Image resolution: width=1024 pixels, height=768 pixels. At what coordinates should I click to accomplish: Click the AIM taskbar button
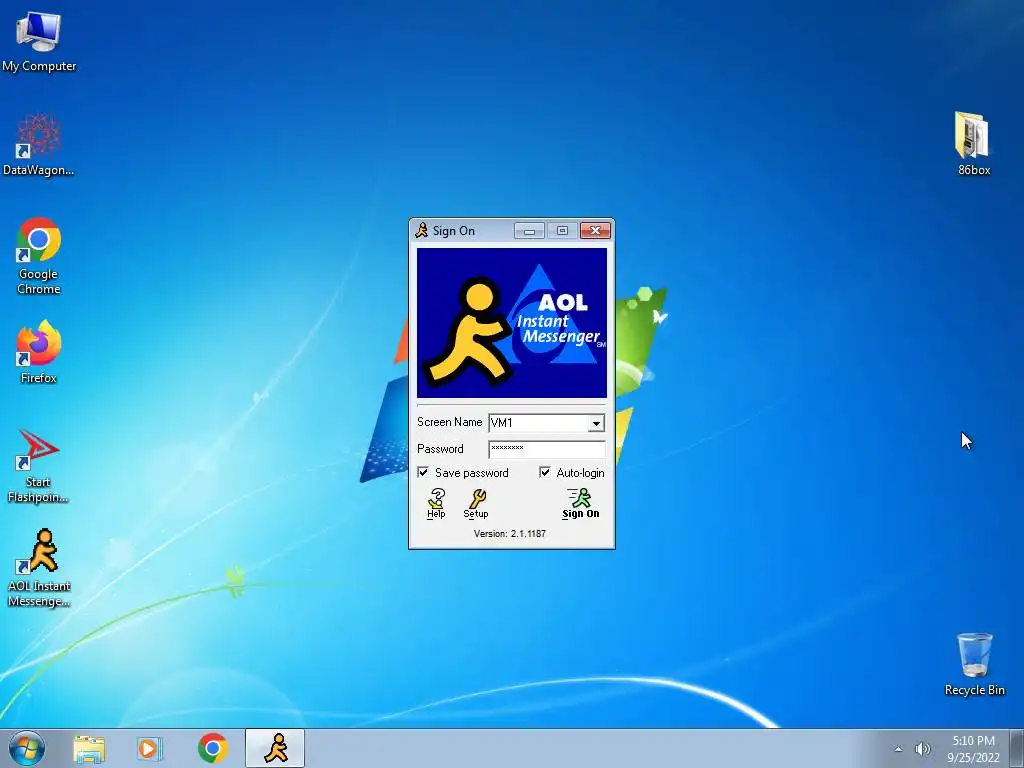coord(275,748)
